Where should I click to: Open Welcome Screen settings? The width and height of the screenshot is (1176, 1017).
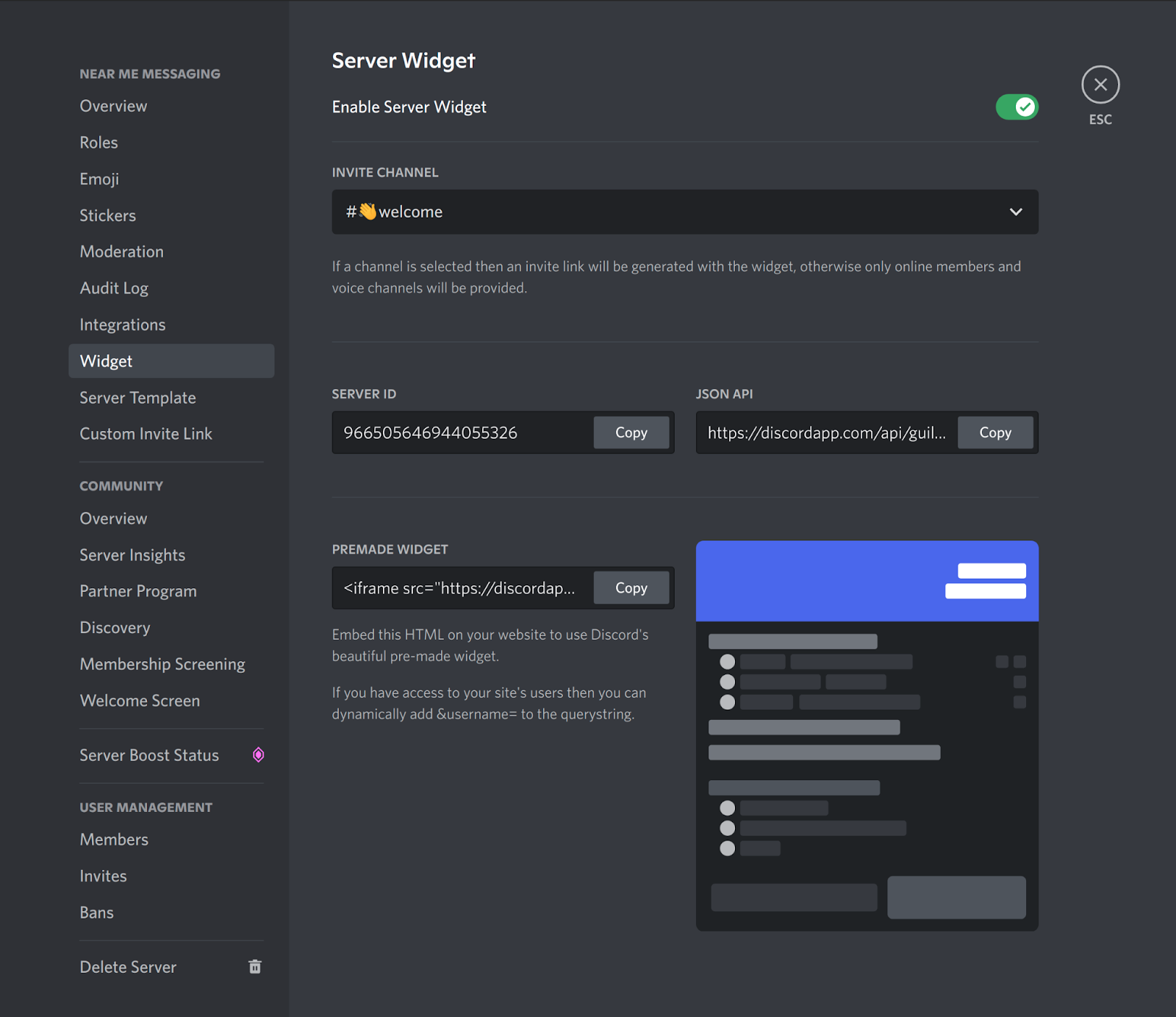pyautogui.click(x=140, y=700)
